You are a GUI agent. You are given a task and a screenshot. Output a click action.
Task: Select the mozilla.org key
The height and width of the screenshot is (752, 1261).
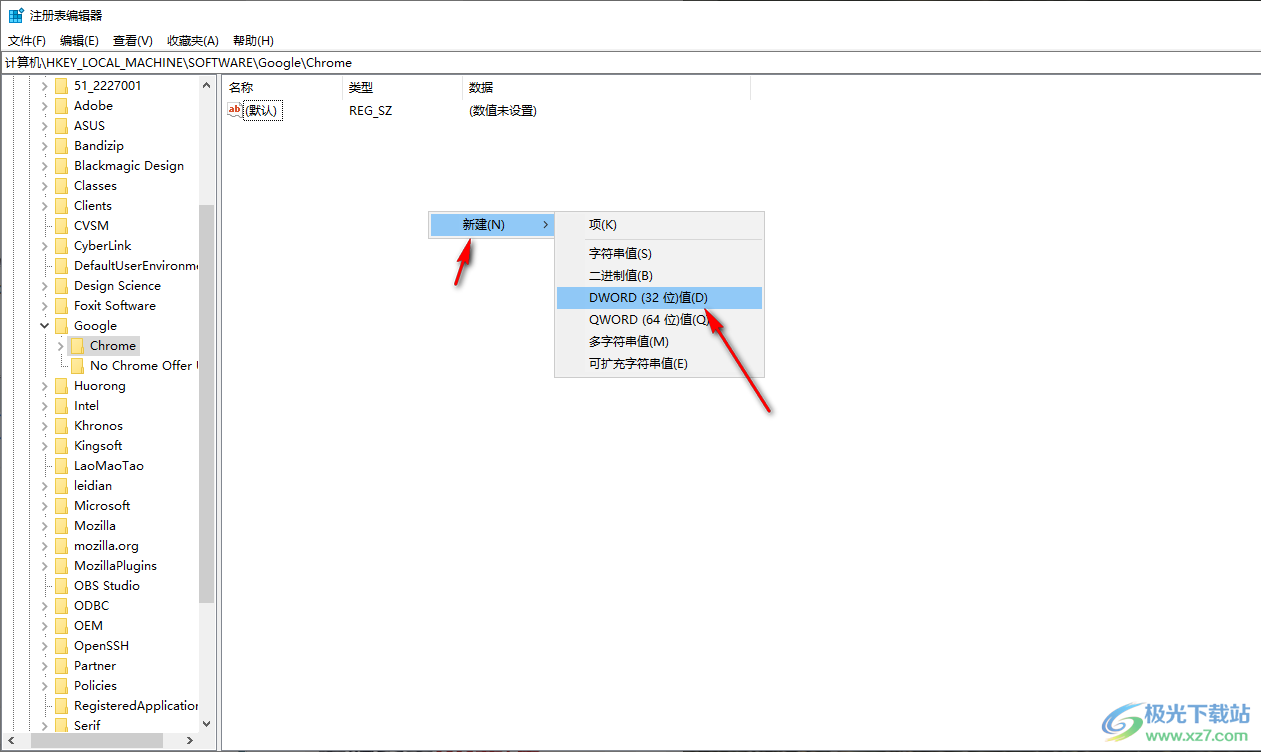click(x=106, y=546)
